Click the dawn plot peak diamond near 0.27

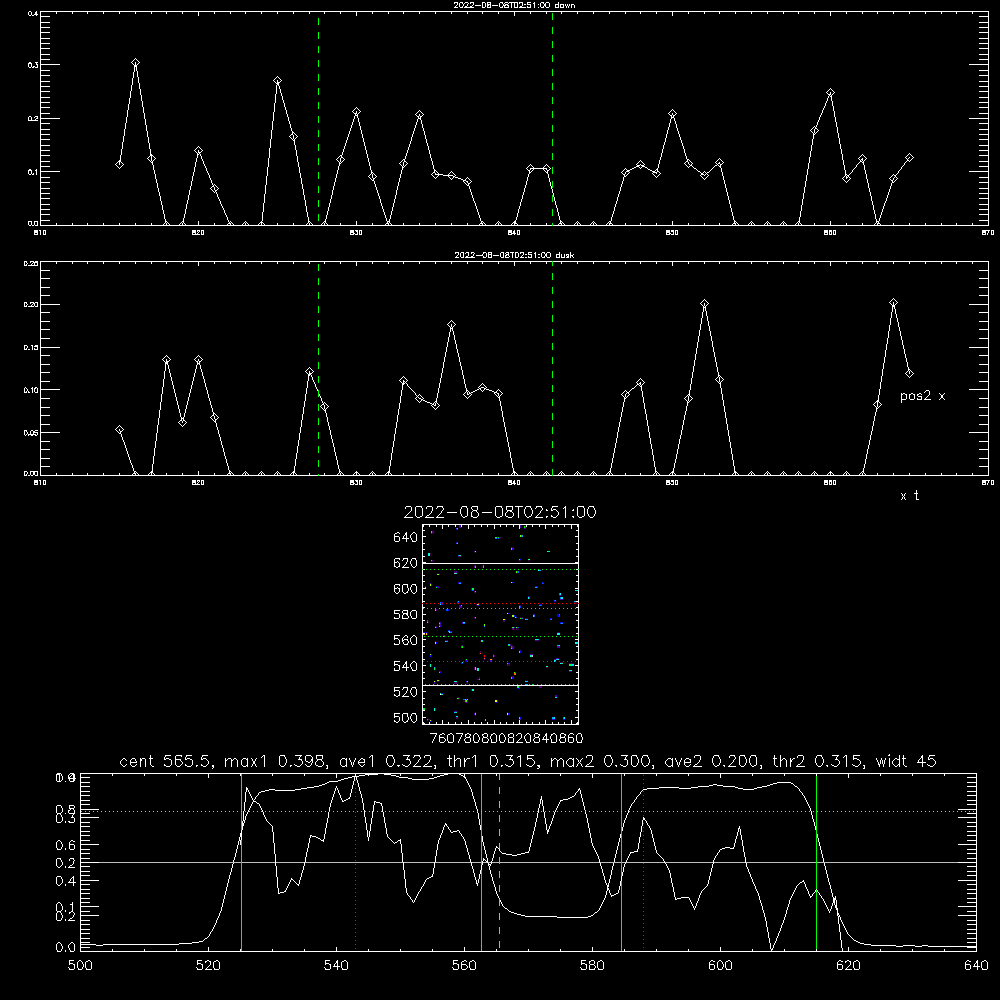pos(277,81)
